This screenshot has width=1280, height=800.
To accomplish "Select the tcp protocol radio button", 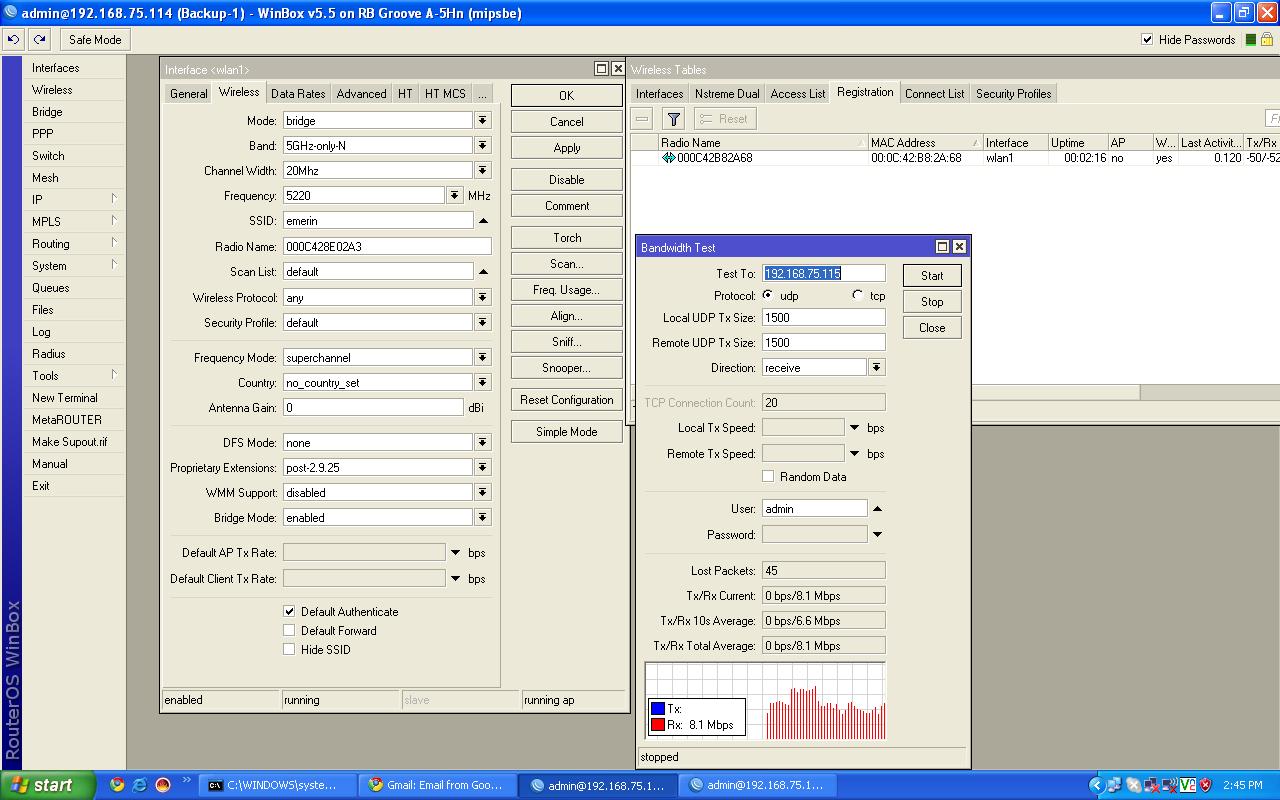I will pyautogui.click(x=858, y=296).
